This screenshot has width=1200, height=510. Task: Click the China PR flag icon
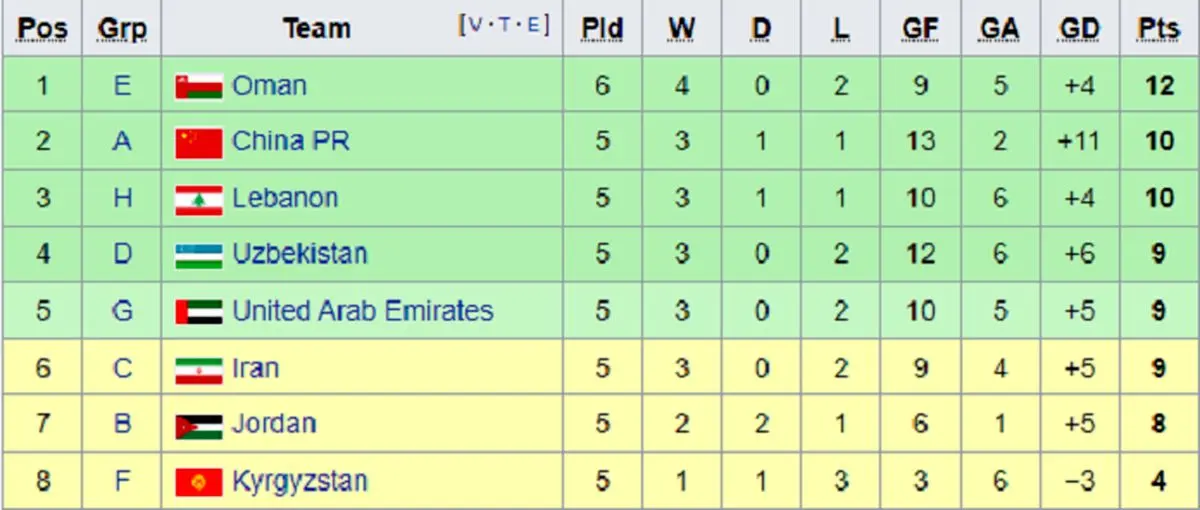click(x=198, y=143)
